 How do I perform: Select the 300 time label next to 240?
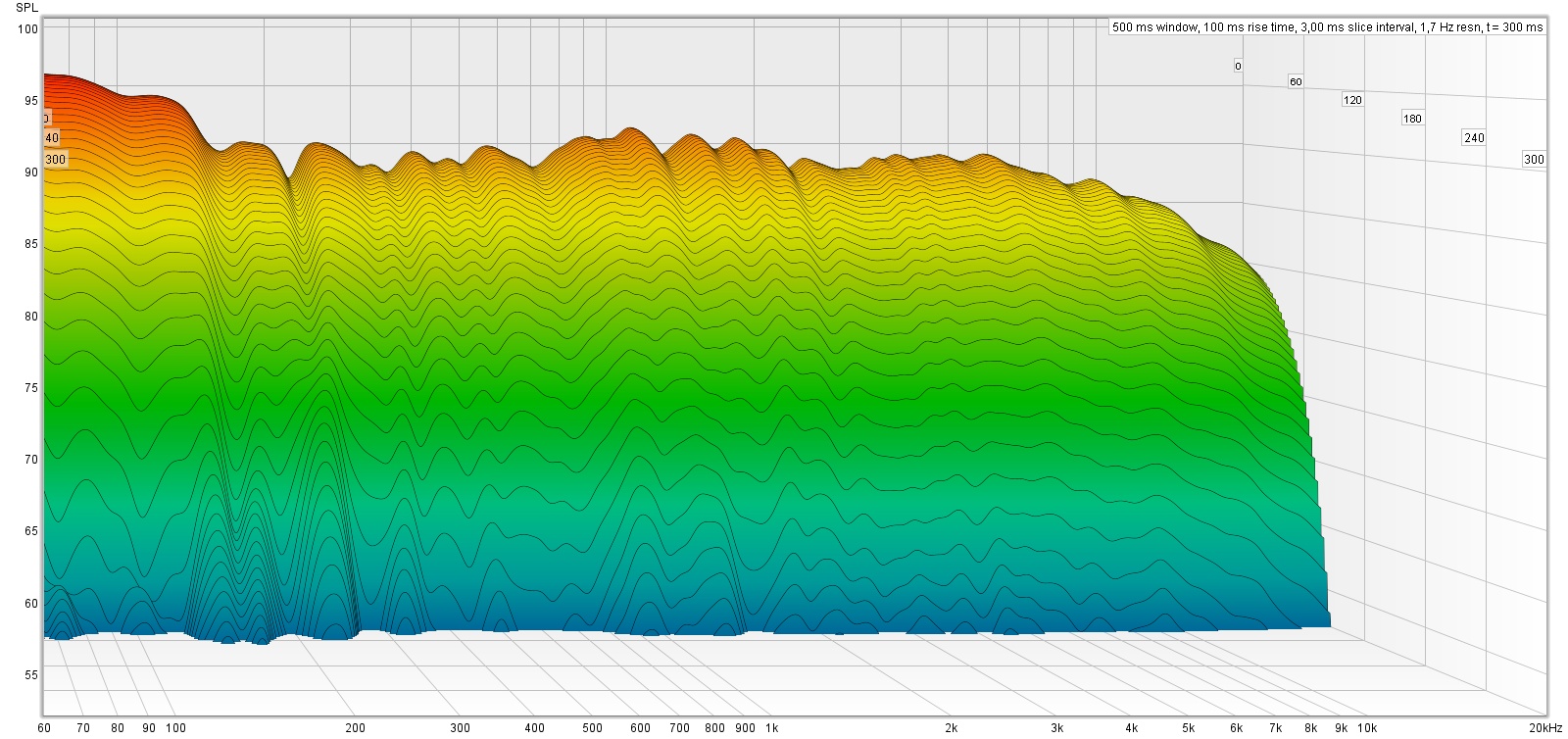pos(1534,160)
